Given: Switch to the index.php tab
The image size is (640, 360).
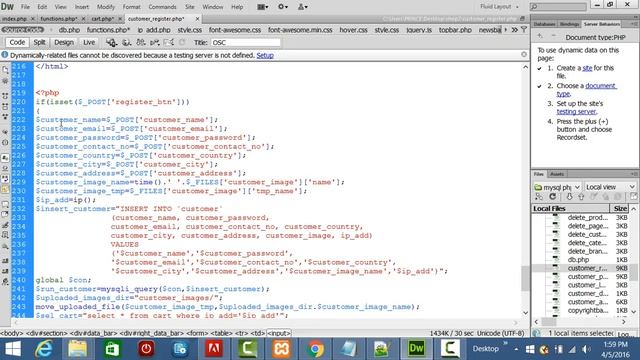Looking at the screenshot, I should [x=15, y=19].
